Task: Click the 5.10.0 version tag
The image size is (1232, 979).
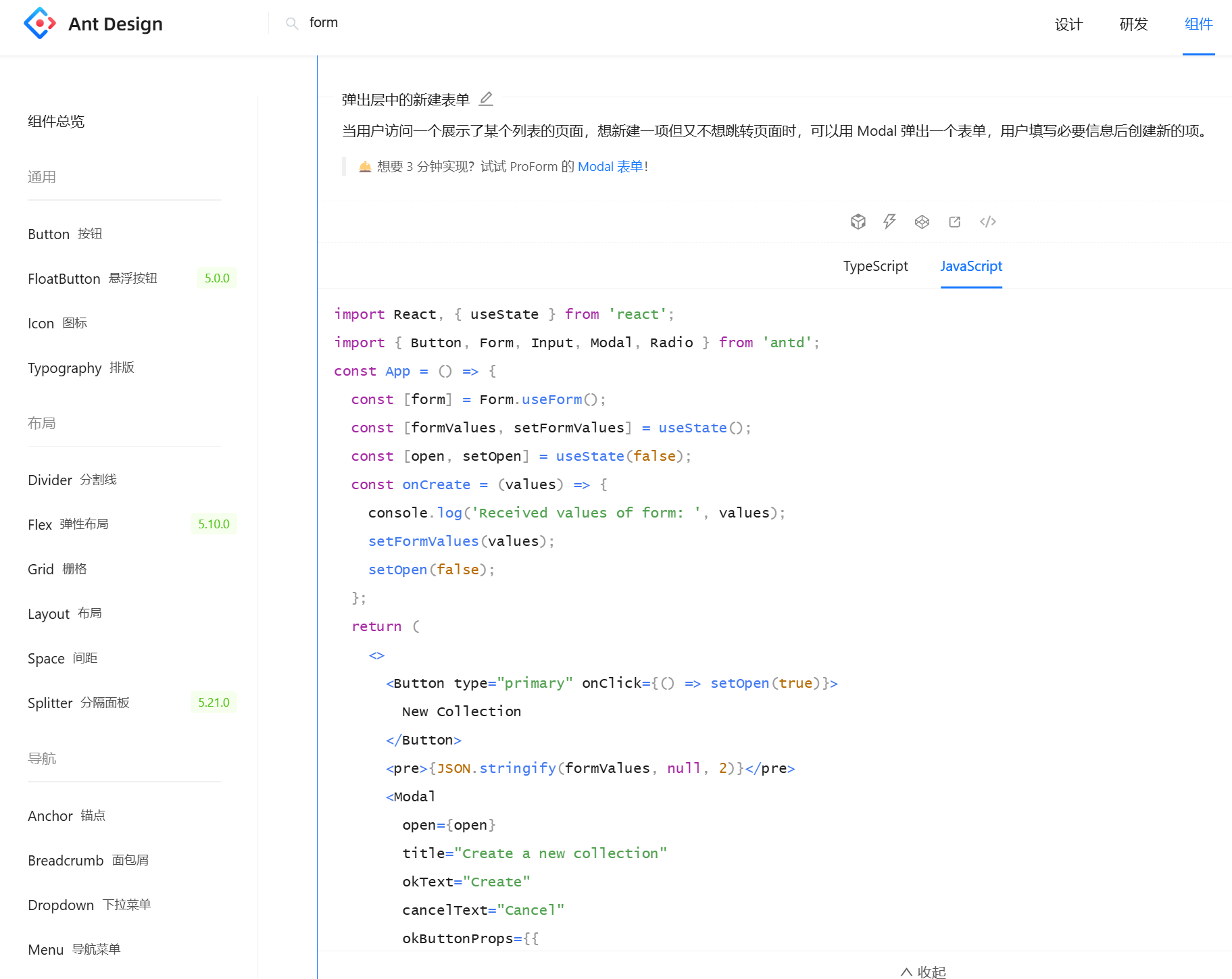Action: [x=214, y=524]
